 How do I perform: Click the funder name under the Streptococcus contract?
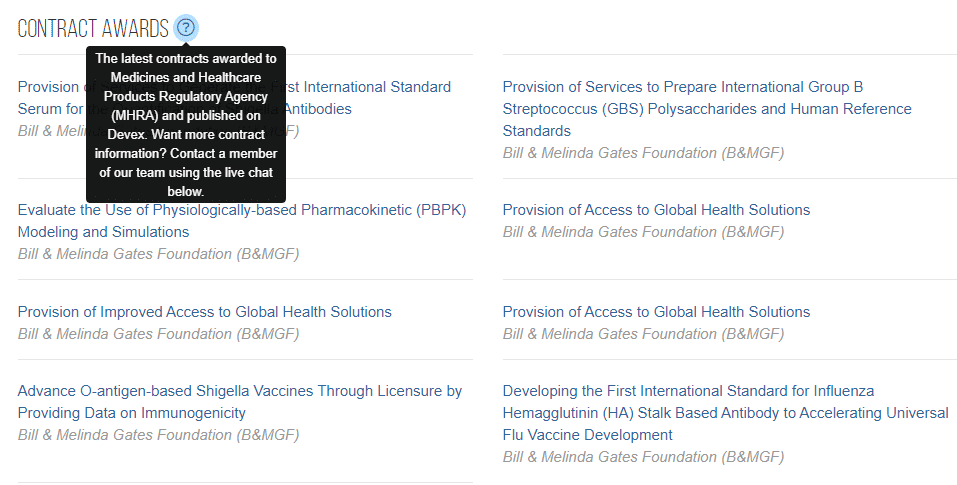click(x=643, y=153)
